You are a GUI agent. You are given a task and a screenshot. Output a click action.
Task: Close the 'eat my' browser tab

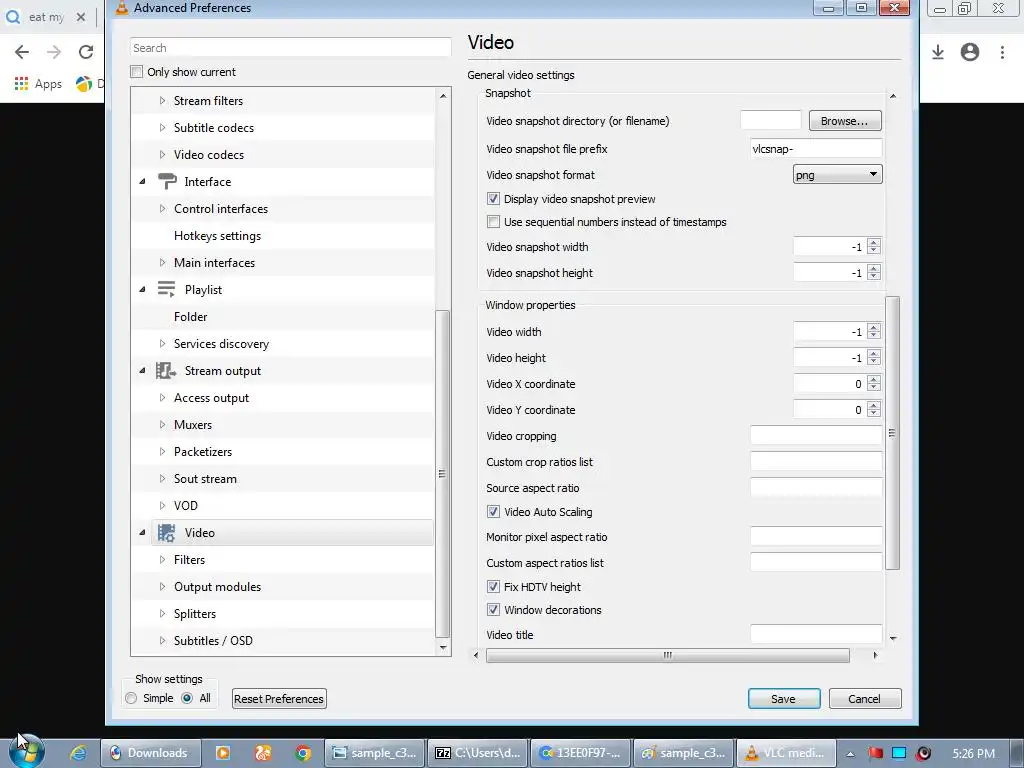click(81, 17)
